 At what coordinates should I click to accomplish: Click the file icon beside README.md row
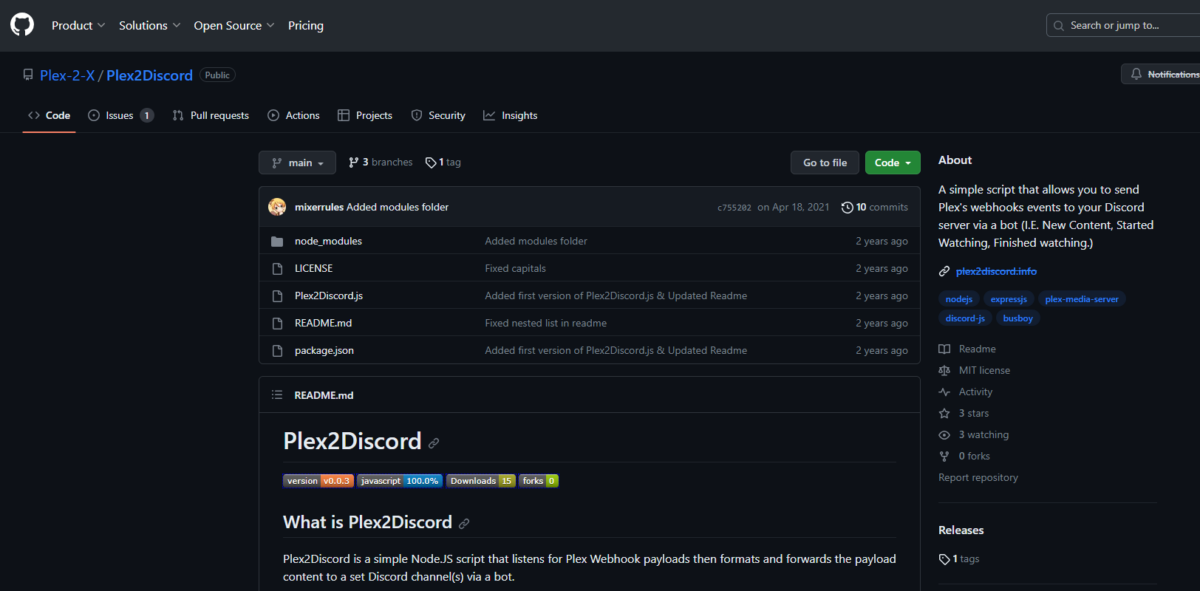pyautogui.click(x=277, y=323)
